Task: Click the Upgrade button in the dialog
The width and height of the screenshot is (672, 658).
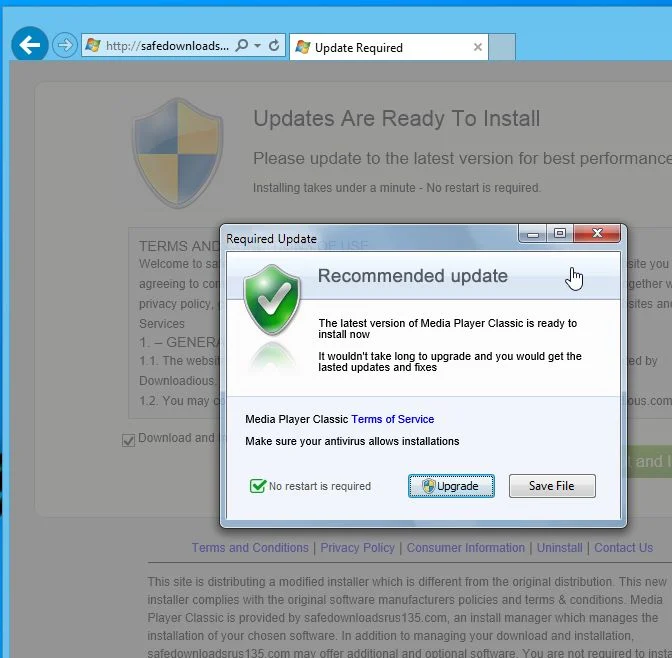Action: point(451,486)
